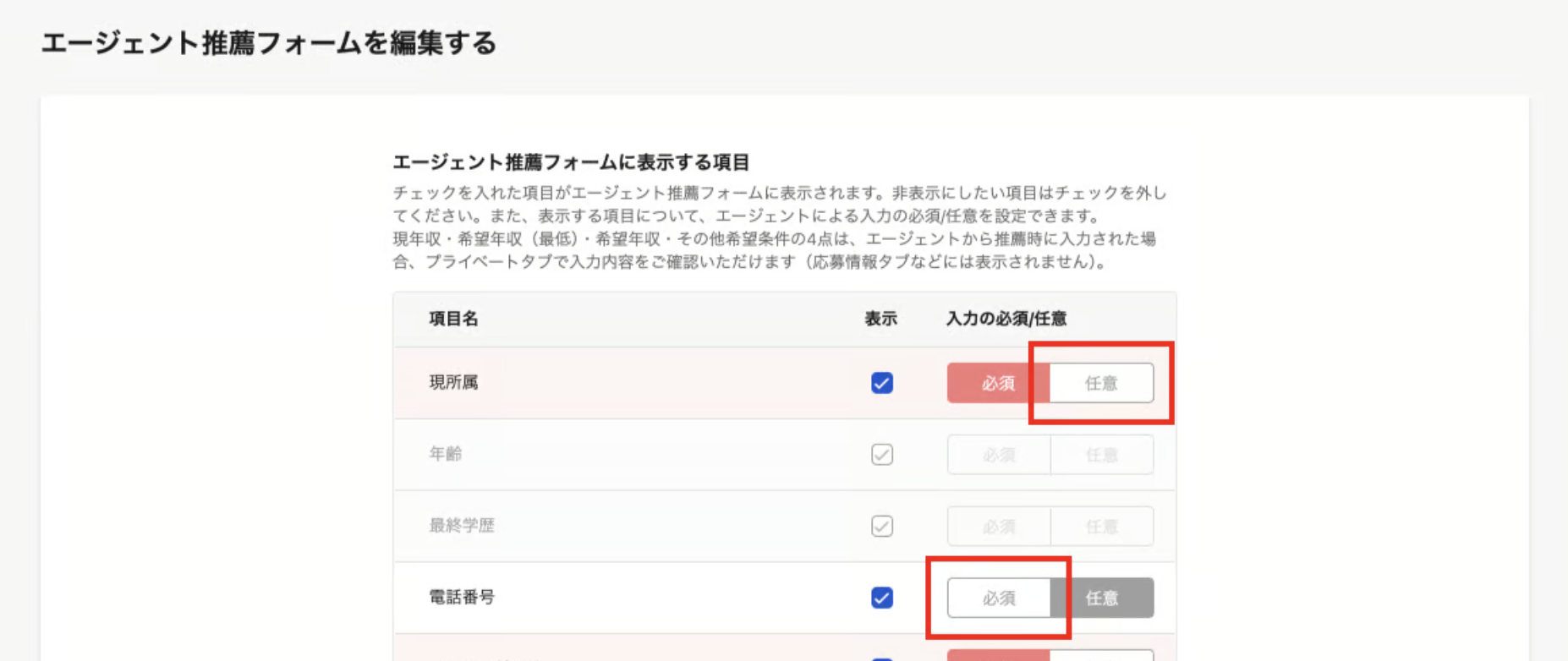Click the 現所属 row label
The width and height of the screenshot is (1568, 661).
point(453,382)
